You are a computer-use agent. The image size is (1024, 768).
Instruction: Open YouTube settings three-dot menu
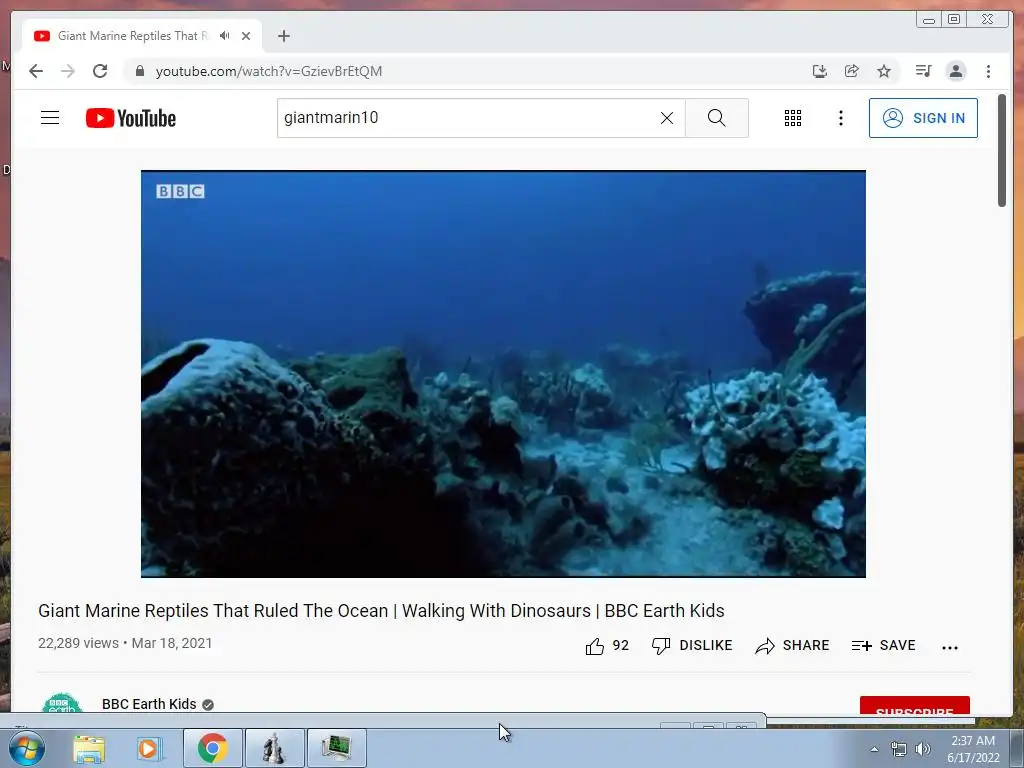[840, 118]
